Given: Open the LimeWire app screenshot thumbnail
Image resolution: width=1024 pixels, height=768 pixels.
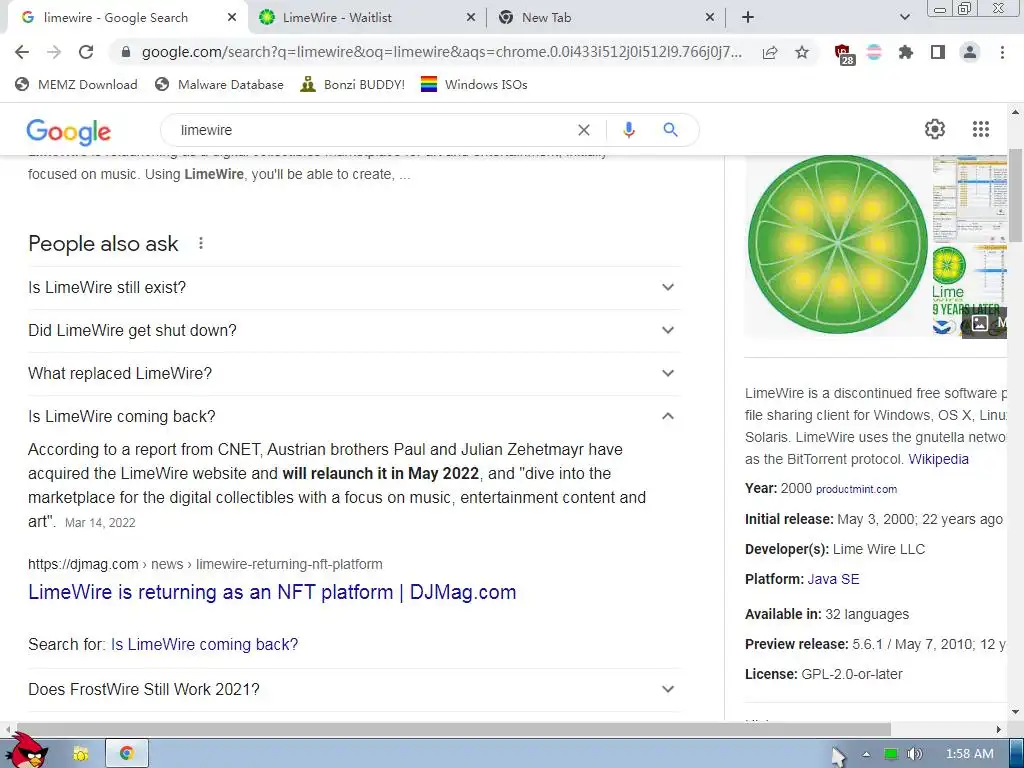Looking at the screenshot, I should click(969, 198).
